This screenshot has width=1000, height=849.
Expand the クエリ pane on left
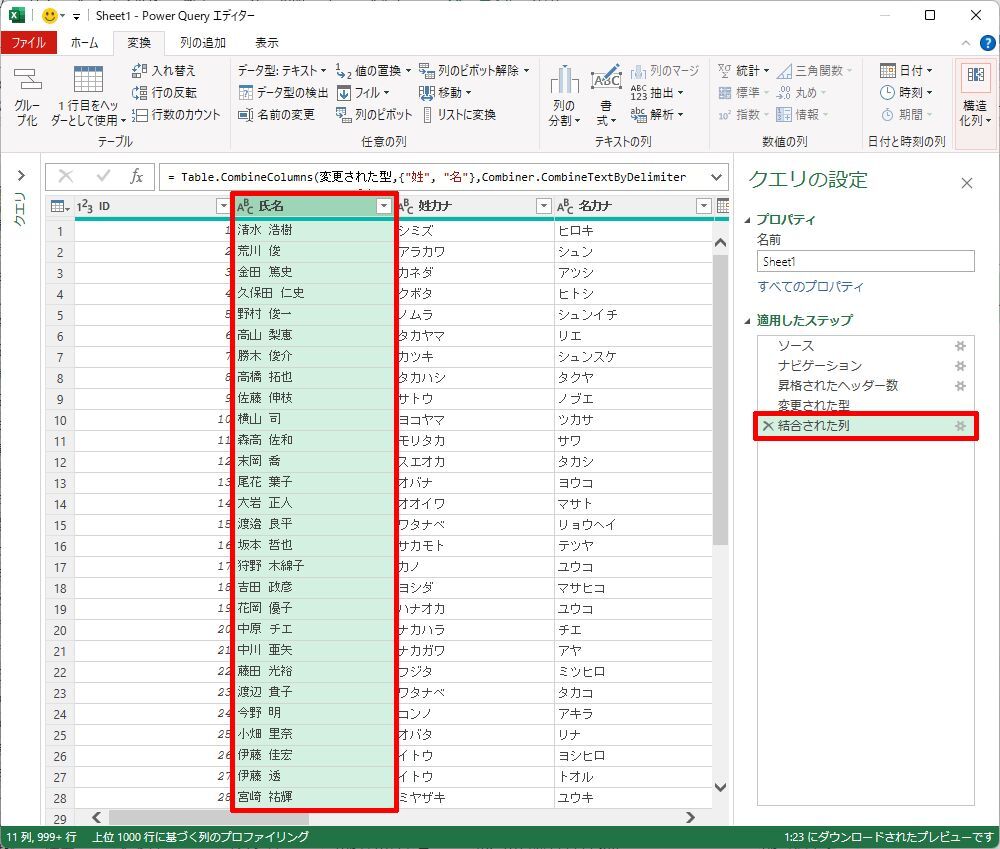coord(19,176)
